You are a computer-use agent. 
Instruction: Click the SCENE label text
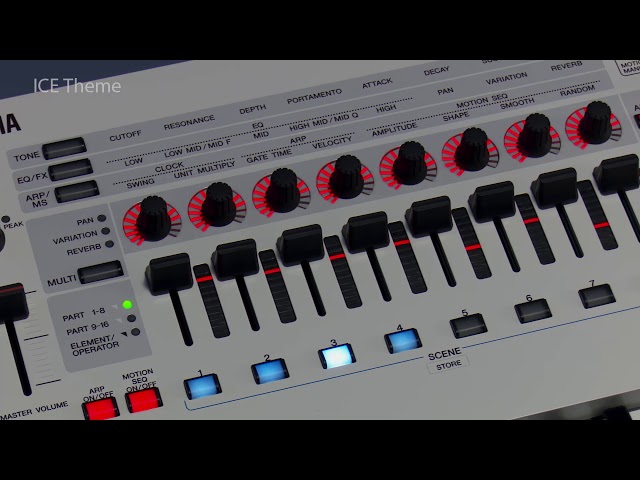(x=444, y=353)
